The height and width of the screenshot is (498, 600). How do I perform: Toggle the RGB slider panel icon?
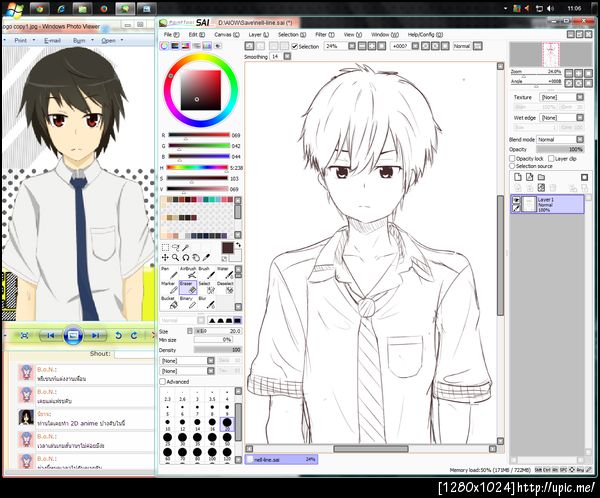point(175,46)
